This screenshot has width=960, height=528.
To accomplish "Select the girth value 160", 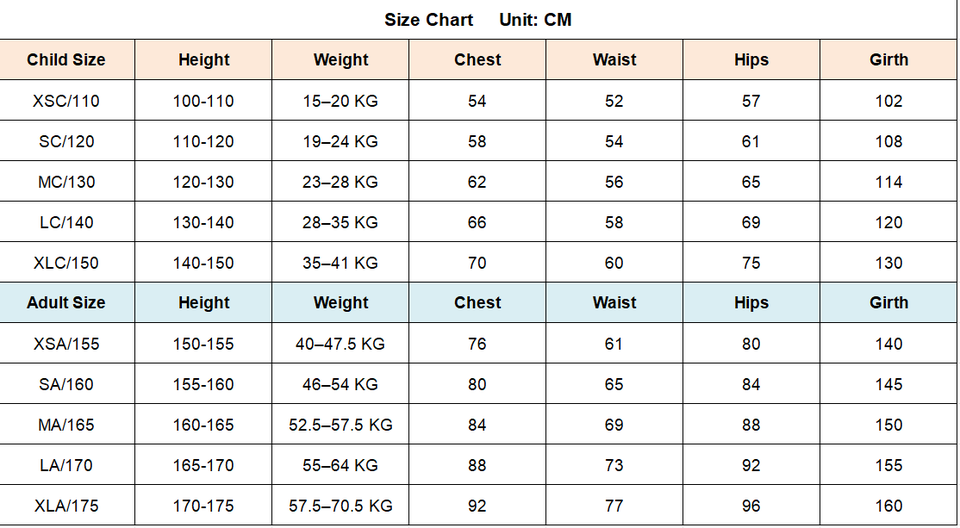I will coord(888,505).
